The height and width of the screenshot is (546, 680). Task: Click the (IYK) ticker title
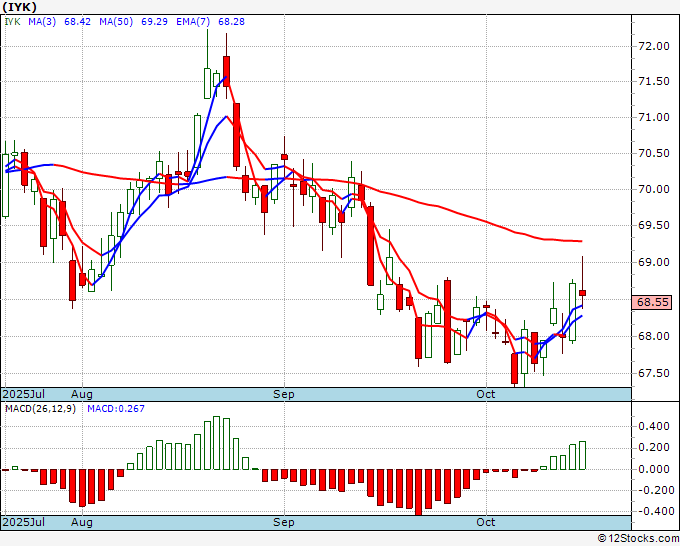pyautogui.click(x=19, y=7)
